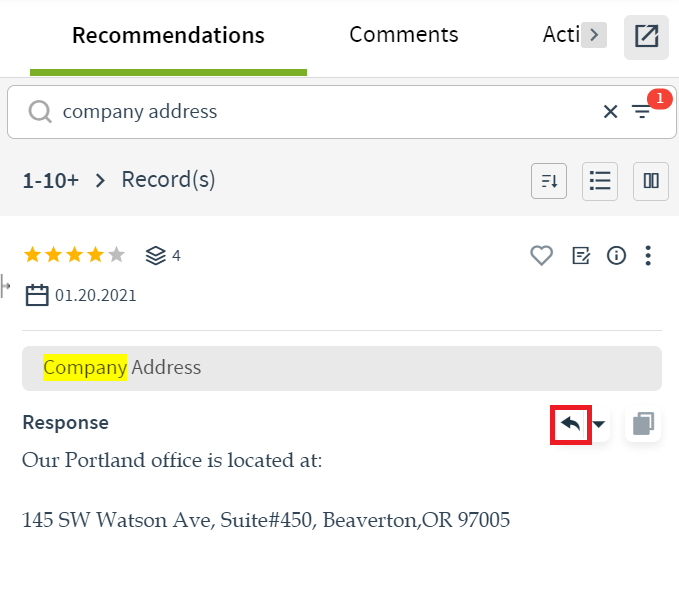Switch to the Comments tab
This screenshot has height=590, width=679.
(x=403, y=35)
